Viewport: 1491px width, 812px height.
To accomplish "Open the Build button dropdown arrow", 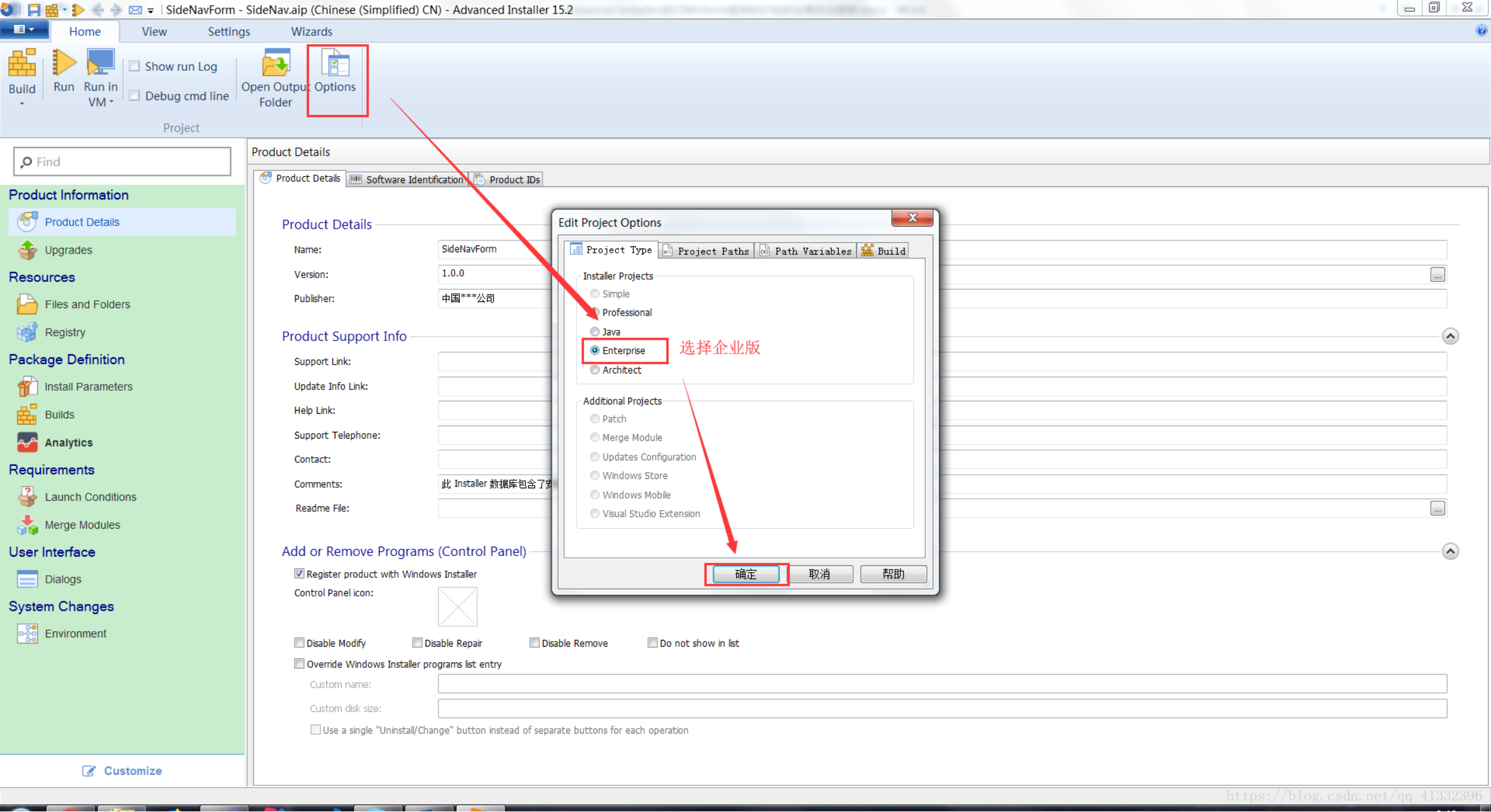I will [x=22, y=104].
